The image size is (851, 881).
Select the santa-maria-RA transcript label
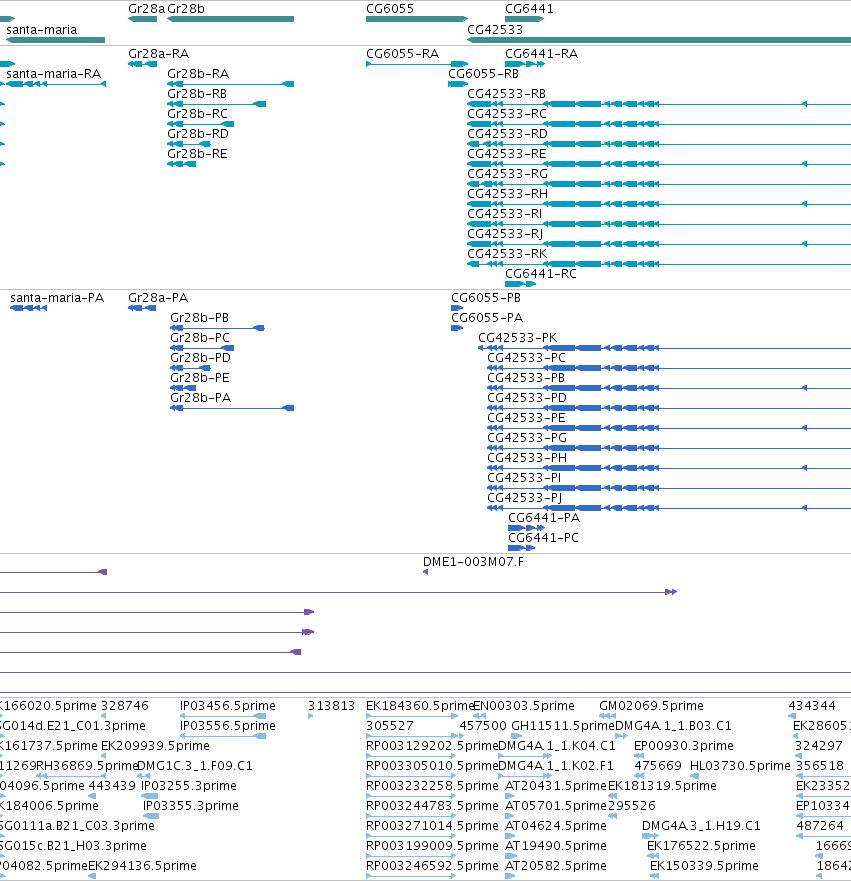[x=53, y=74]
